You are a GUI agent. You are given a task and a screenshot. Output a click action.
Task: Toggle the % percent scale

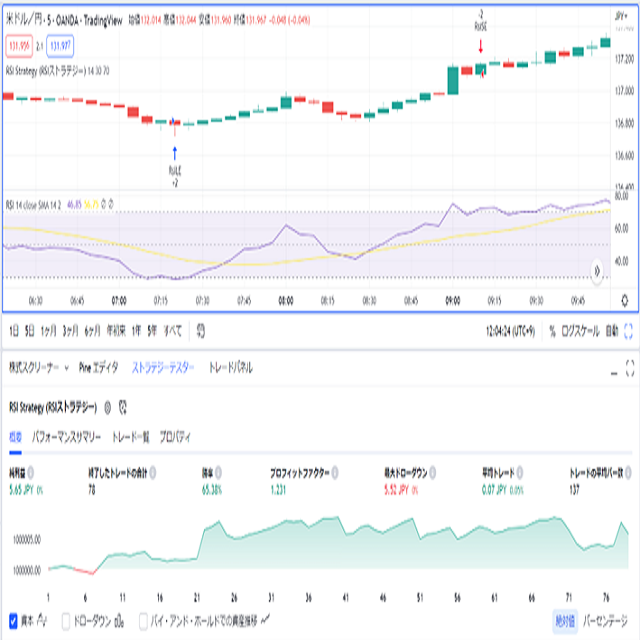pyautogui.click(x=552, y=331)
